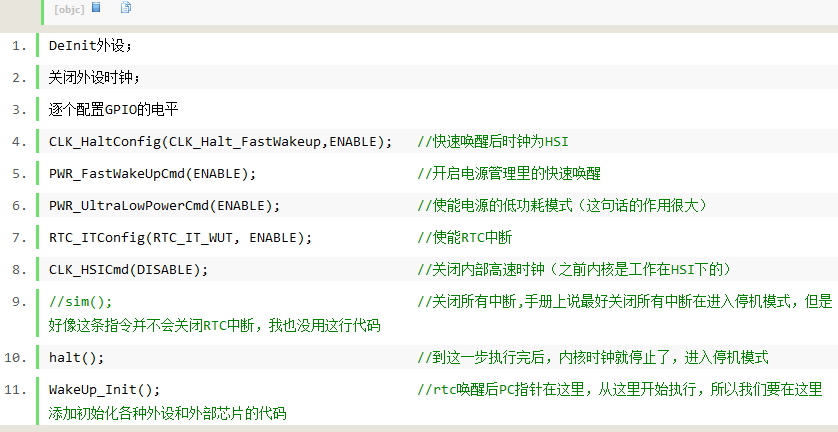Screen dimensions: 838x432
Task: Click PWR_FastWakeUpCmd(ENABLE); code
Action: tap(153, 174)
